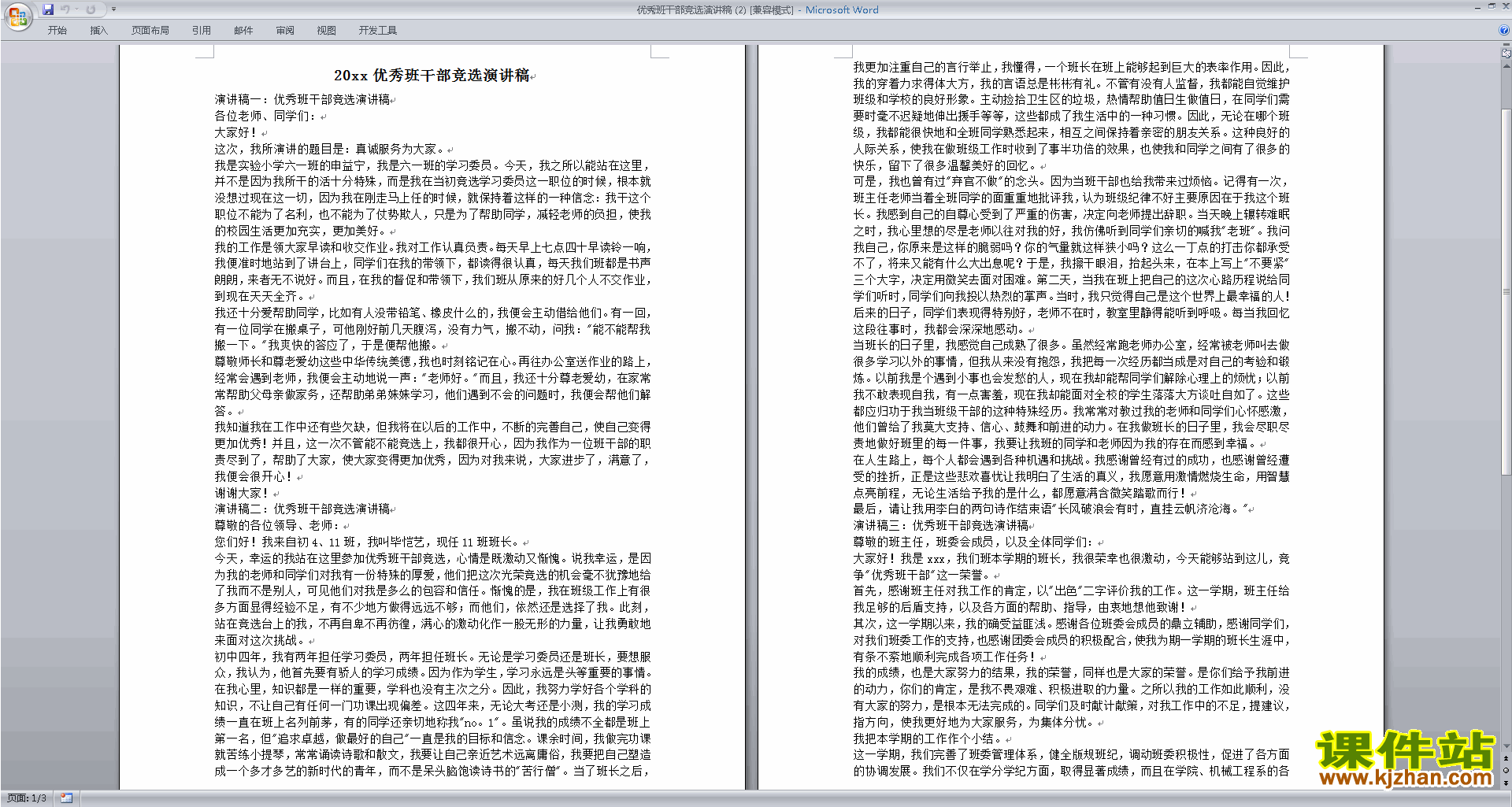Image resolution: width=1512 pixels, height=807 pixels.
Task: Click the title 20xx 优秀班干部竞选演讲稿
Action: coord(432,76)
